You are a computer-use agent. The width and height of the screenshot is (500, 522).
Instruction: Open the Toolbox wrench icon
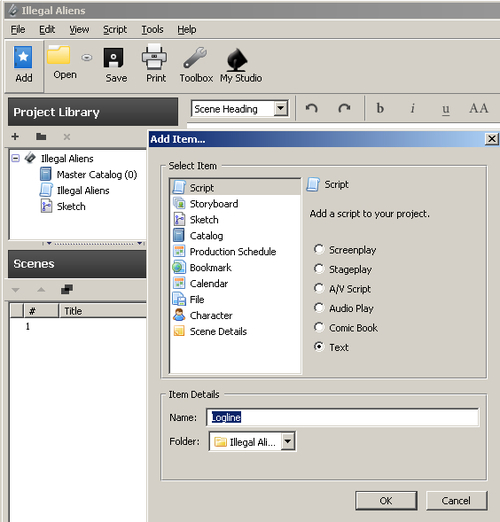195,58
